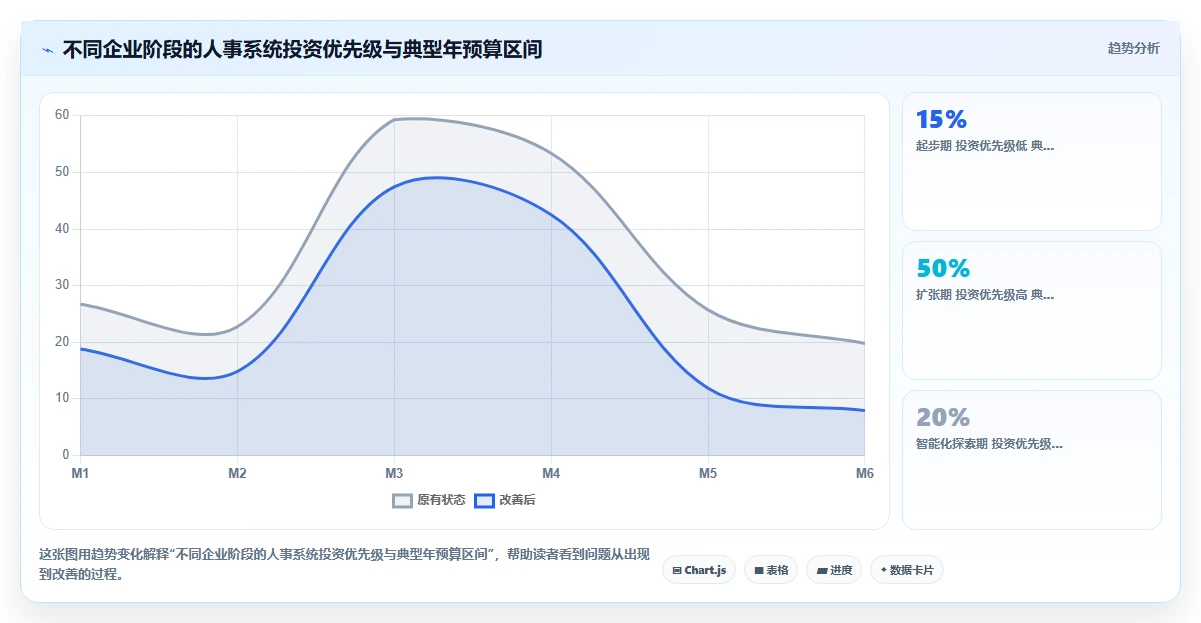Click the M6 axis label
This screenshot has width=1201, height=623.
point(865,473)
